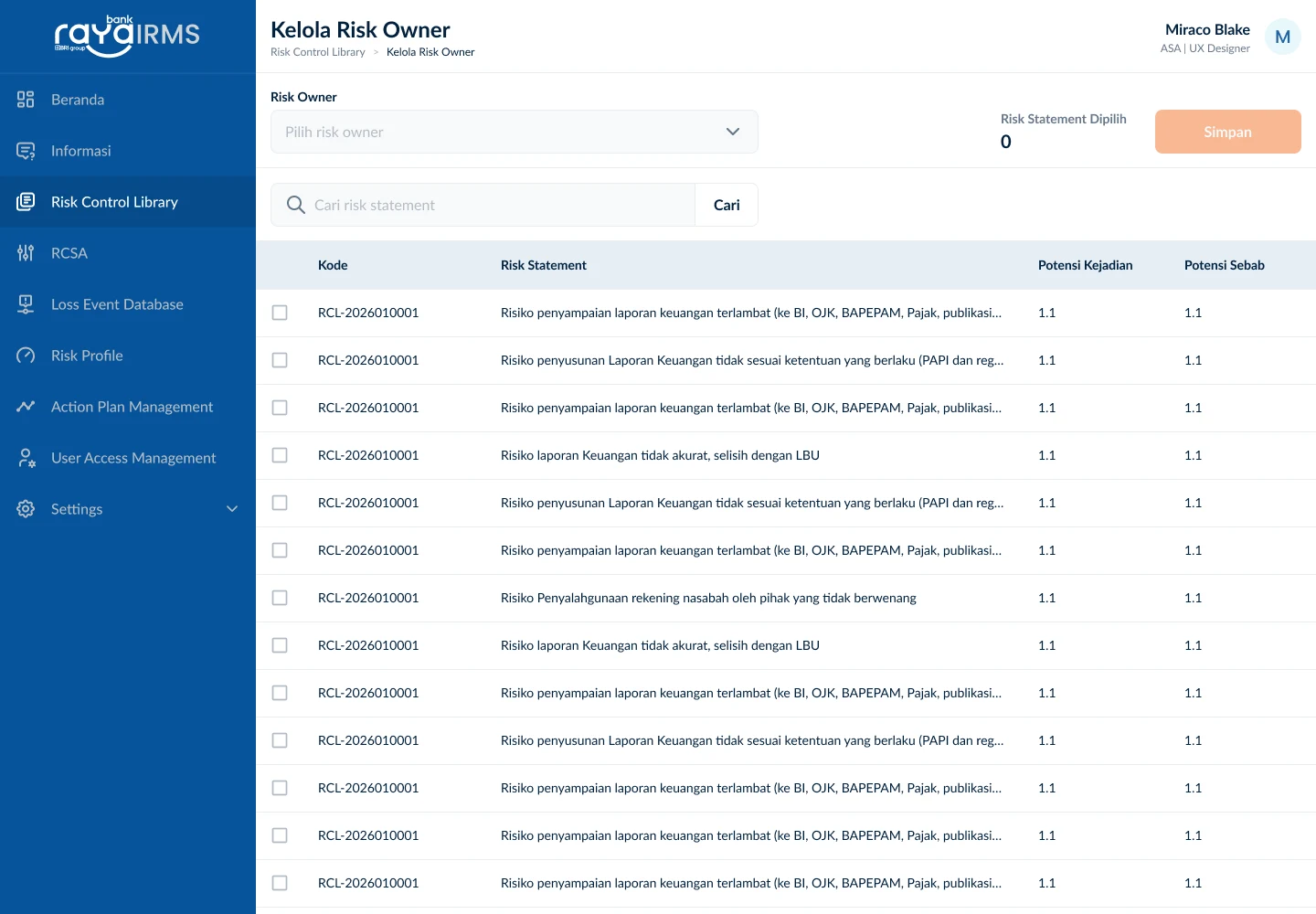Image resolution: width=1316 pixels, height=914 pixels.
Task: Click the Potensi Kejadian column header
Action: tap(1085, 265)
